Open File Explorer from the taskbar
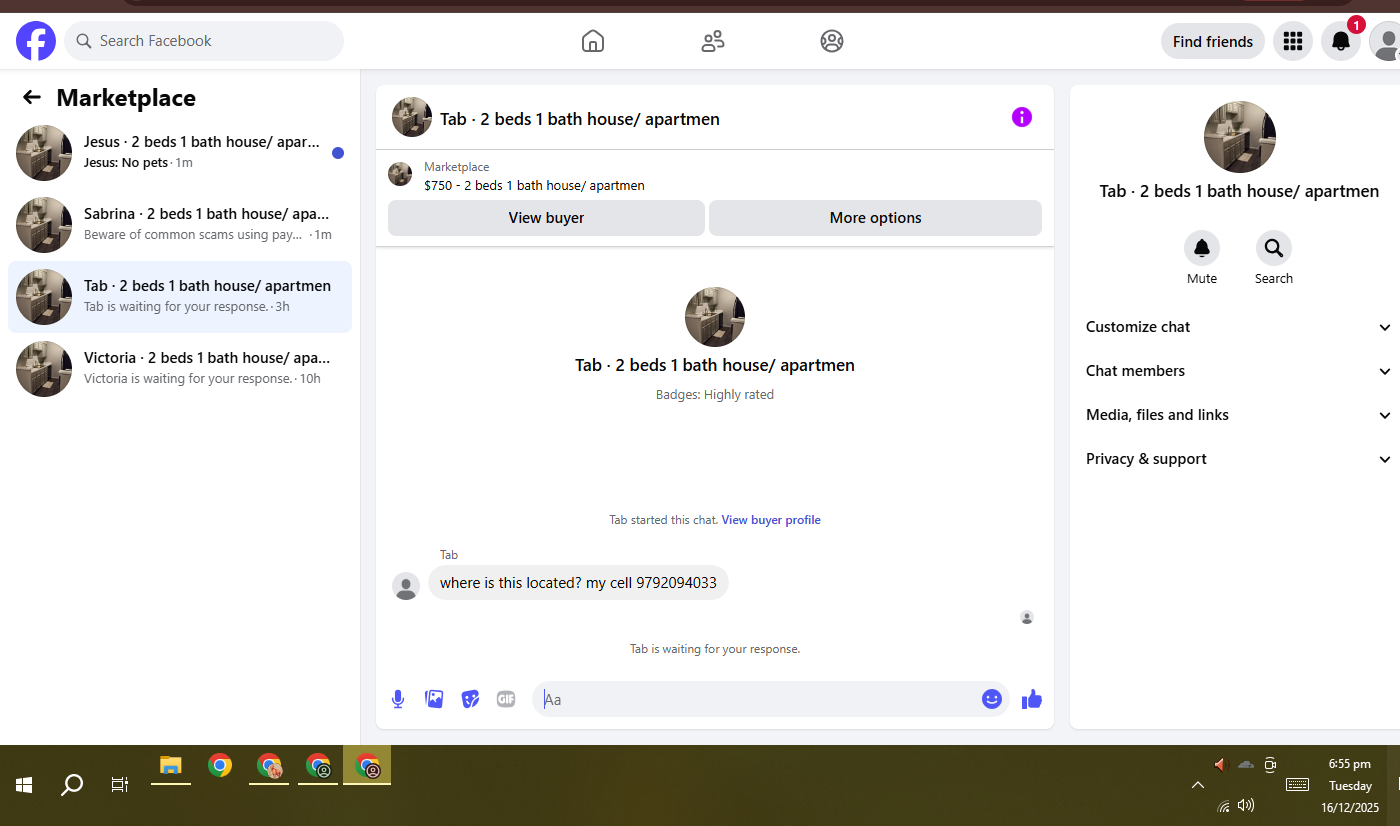The image size is (1400, 826). click(171, 766)
